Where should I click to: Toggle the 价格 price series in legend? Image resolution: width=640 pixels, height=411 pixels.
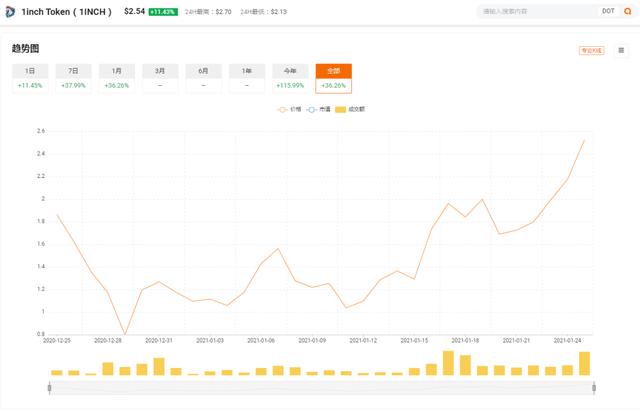[289, 109]
